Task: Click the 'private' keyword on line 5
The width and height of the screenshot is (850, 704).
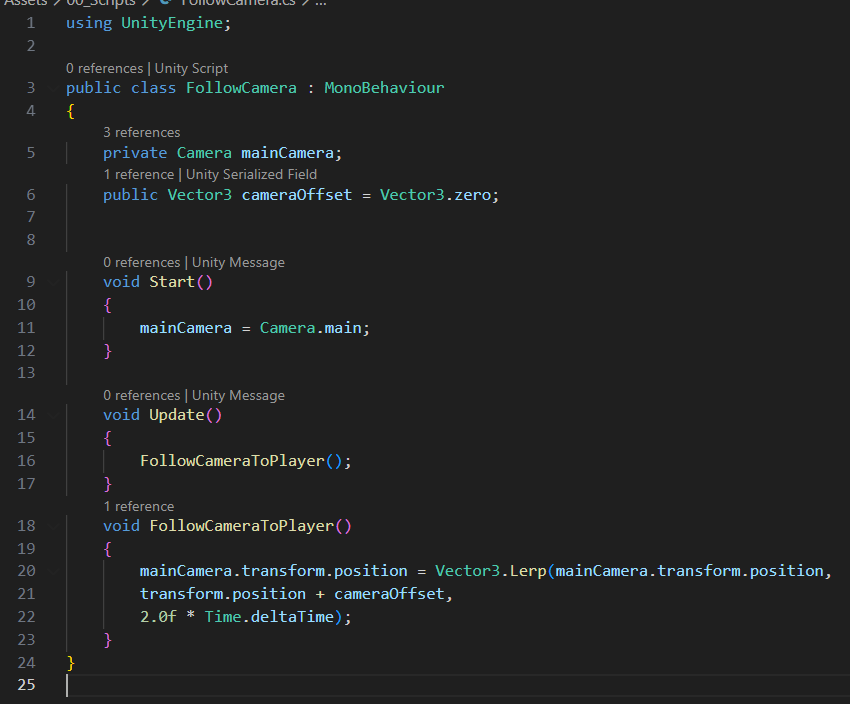Action: click(135, 153)
